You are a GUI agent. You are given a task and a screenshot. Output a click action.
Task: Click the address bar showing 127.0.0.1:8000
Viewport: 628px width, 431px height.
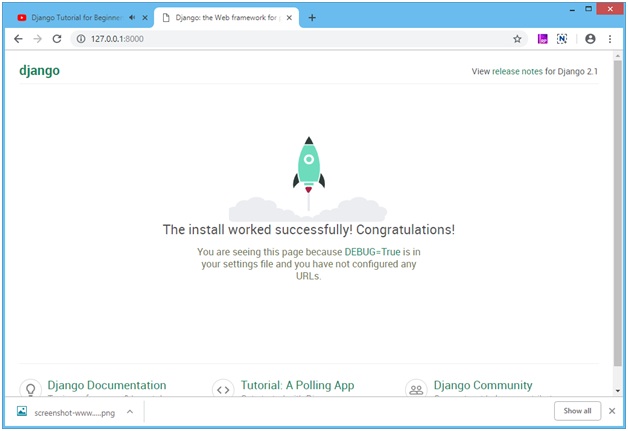298,39
